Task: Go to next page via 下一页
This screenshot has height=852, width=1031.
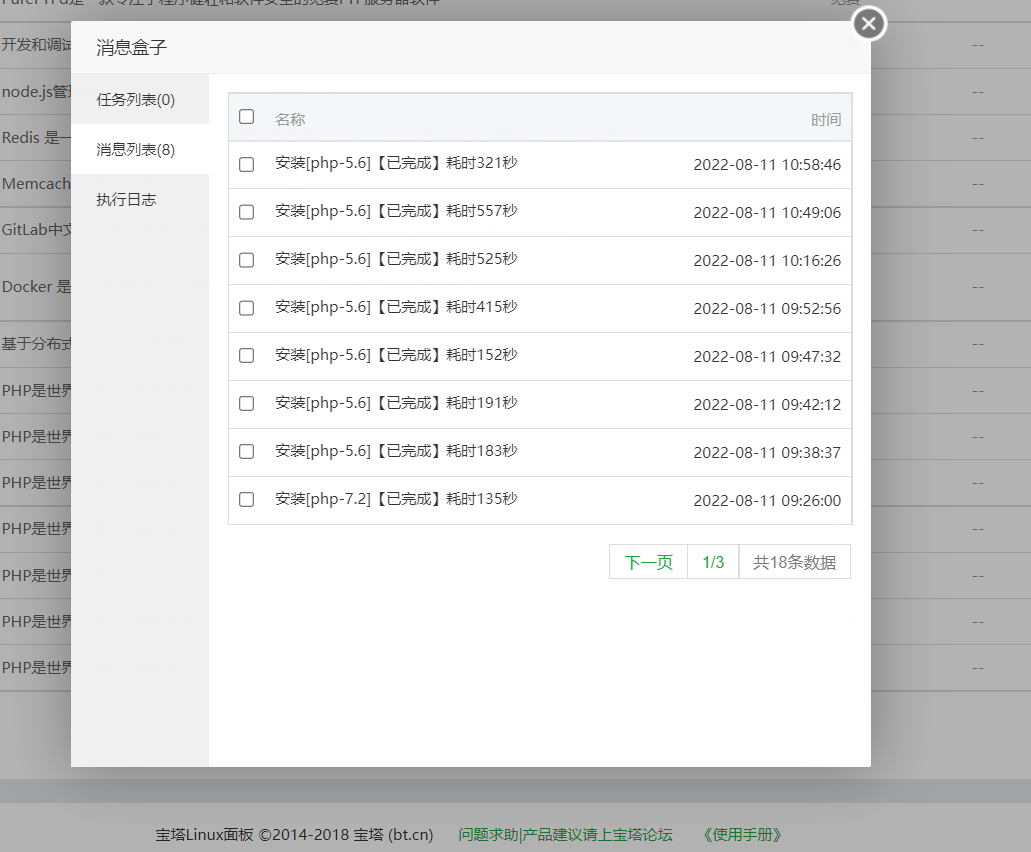Action: (648, 562)
